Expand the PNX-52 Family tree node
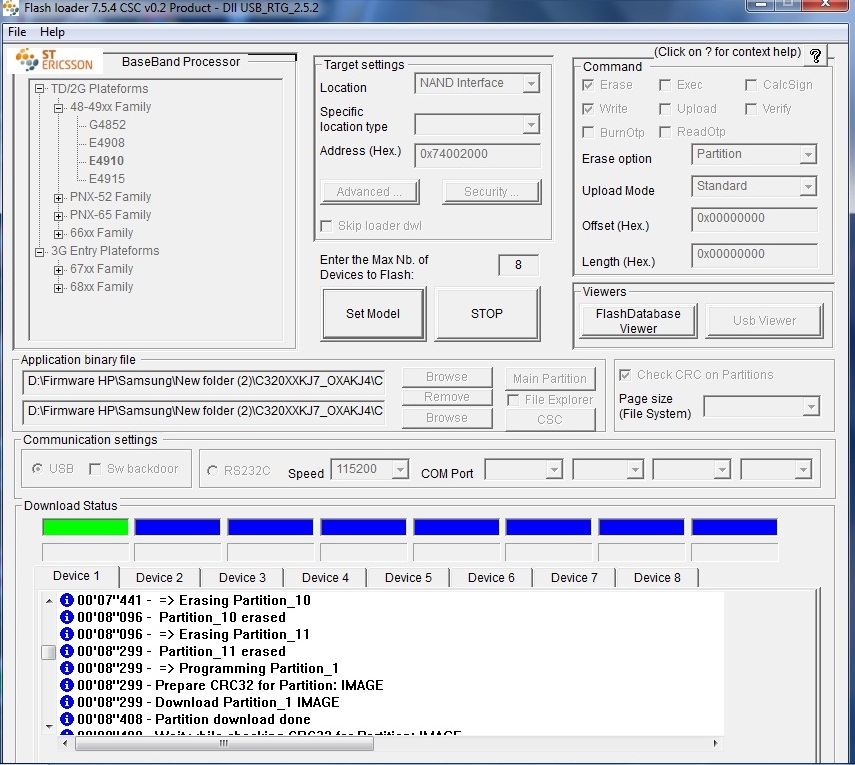 pyautogui.click(x=59, y=197)
